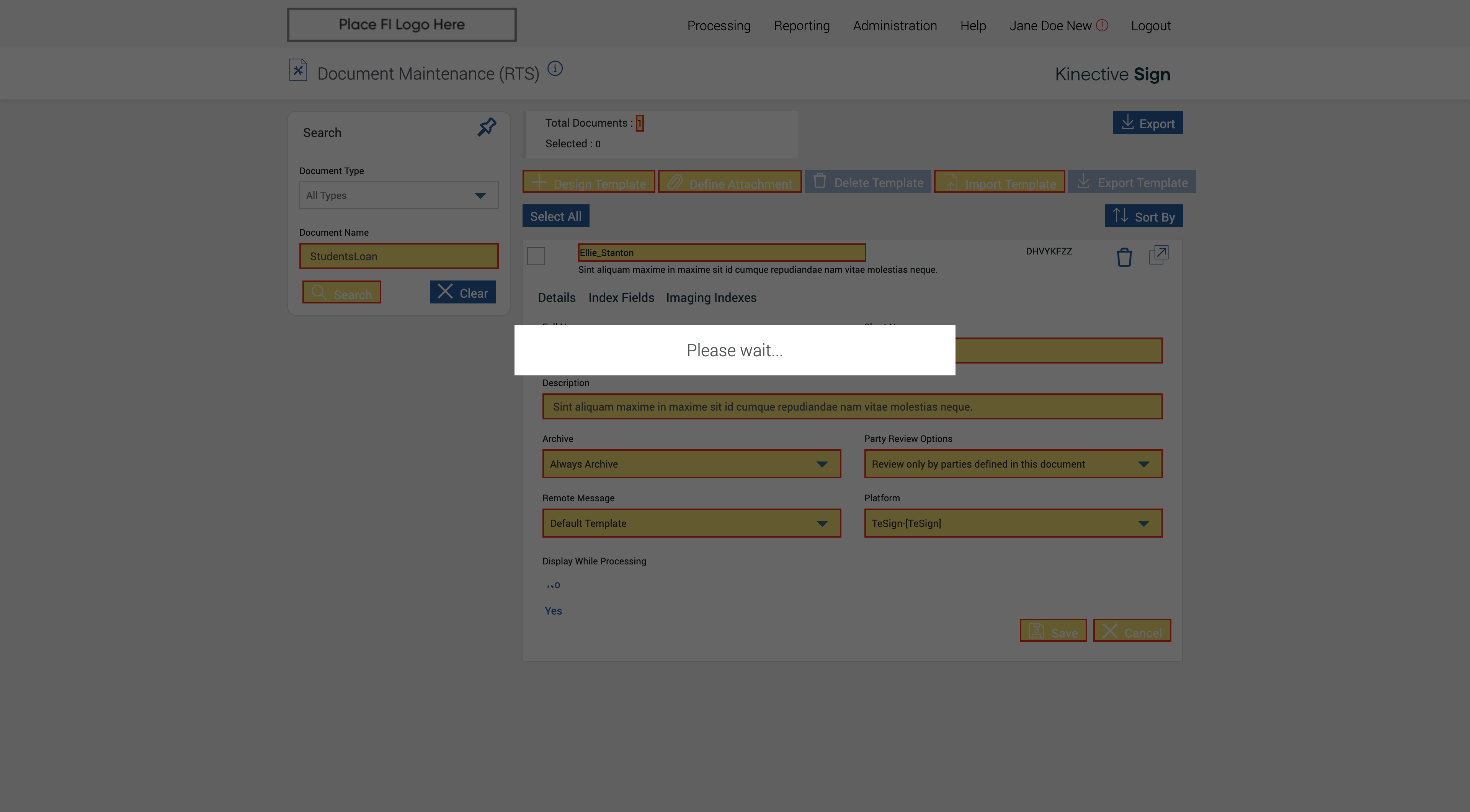This screenshot has height=812, width=1470.
Task: Open the Administration menu
Action: click(894, 26)
